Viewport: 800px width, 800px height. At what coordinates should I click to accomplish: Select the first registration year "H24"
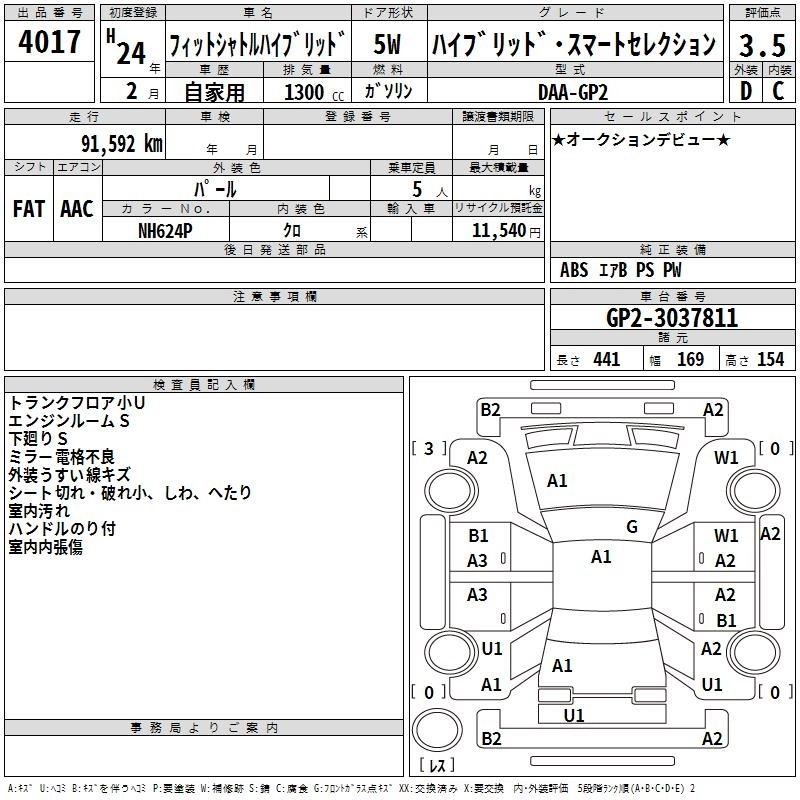(x=126, y=48)
